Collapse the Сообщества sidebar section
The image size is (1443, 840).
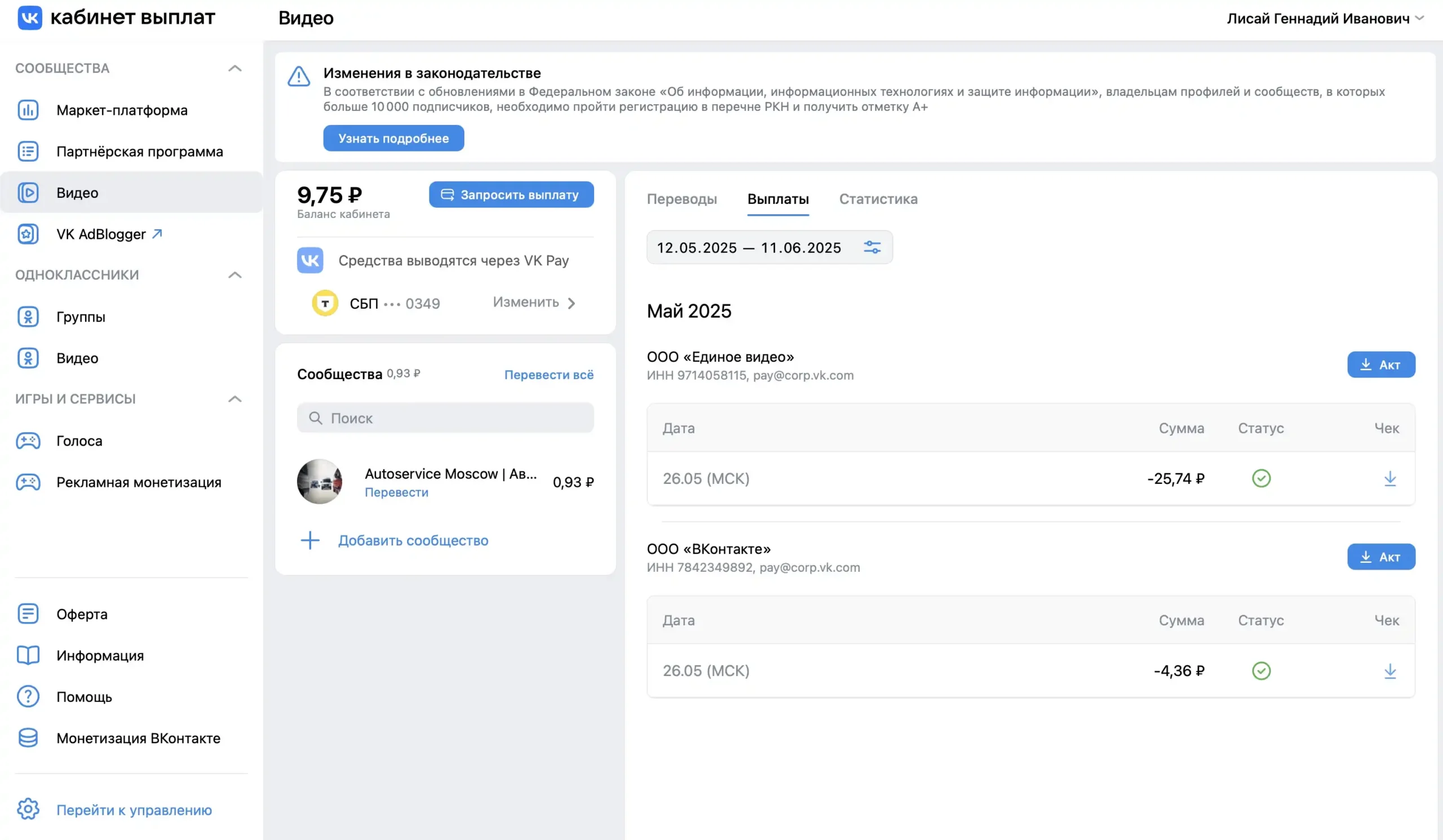point(235,68)
